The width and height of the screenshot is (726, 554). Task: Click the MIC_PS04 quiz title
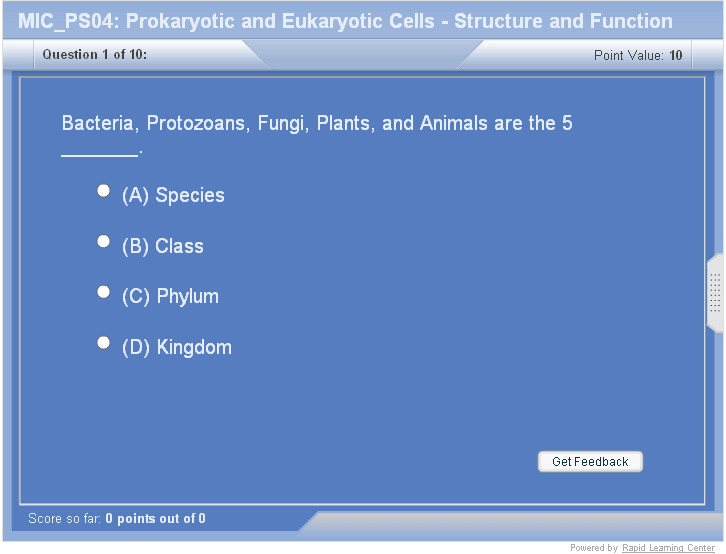coord(345,21)
